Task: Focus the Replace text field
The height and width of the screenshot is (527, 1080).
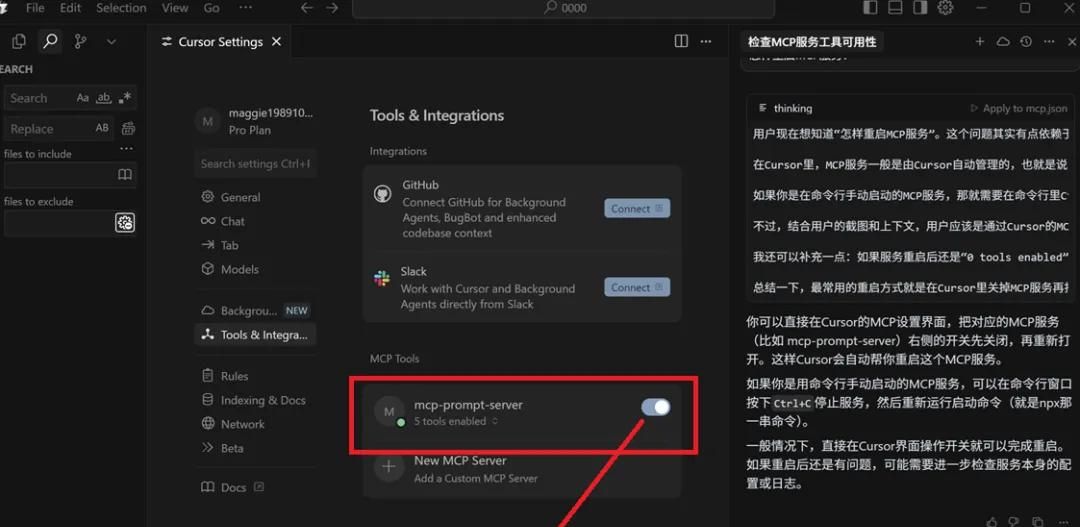Action: click(x=59, y=128)
